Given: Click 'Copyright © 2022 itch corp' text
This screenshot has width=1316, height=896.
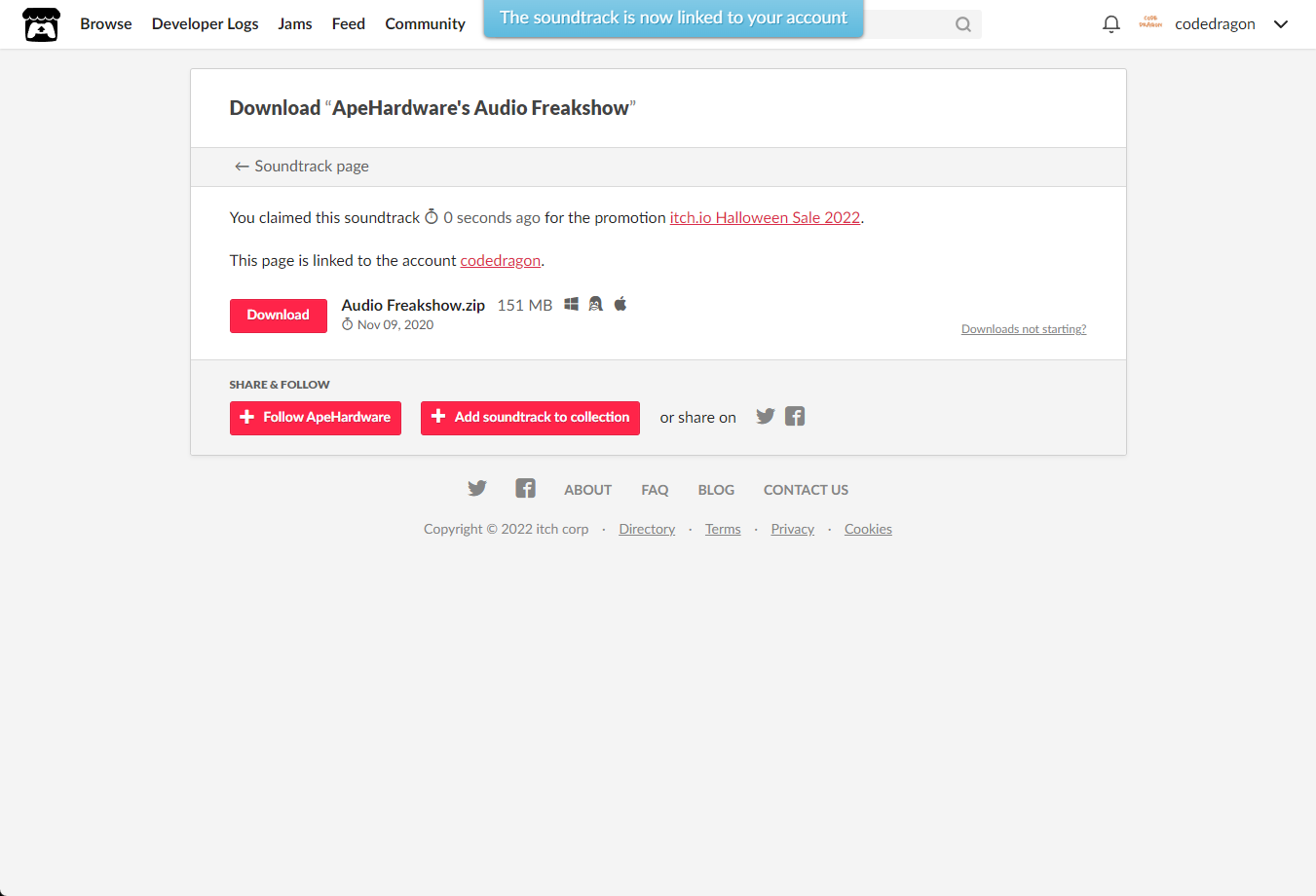Looking at the screenshot, I should click(x=507, y=529).
